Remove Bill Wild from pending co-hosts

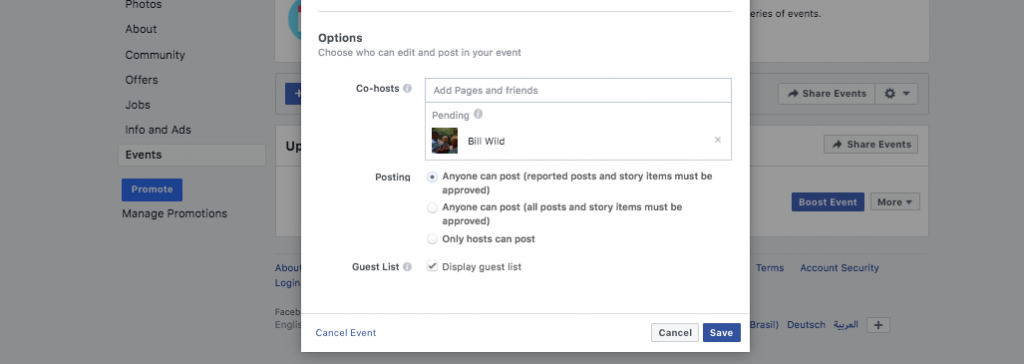click(x=718, y=139)
